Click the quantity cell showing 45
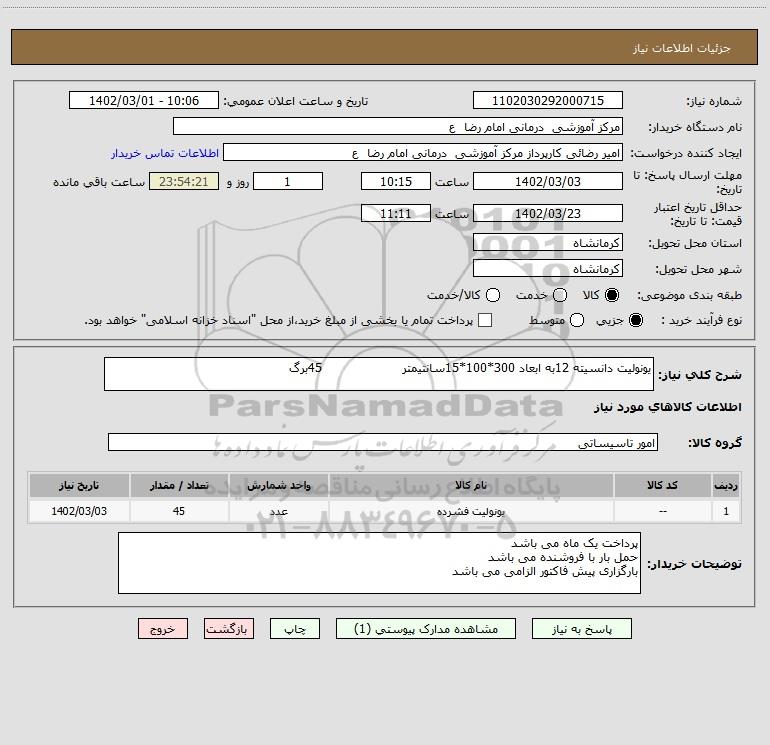The height and width of the screenshot is (745, 770). [x=179, y=511]
